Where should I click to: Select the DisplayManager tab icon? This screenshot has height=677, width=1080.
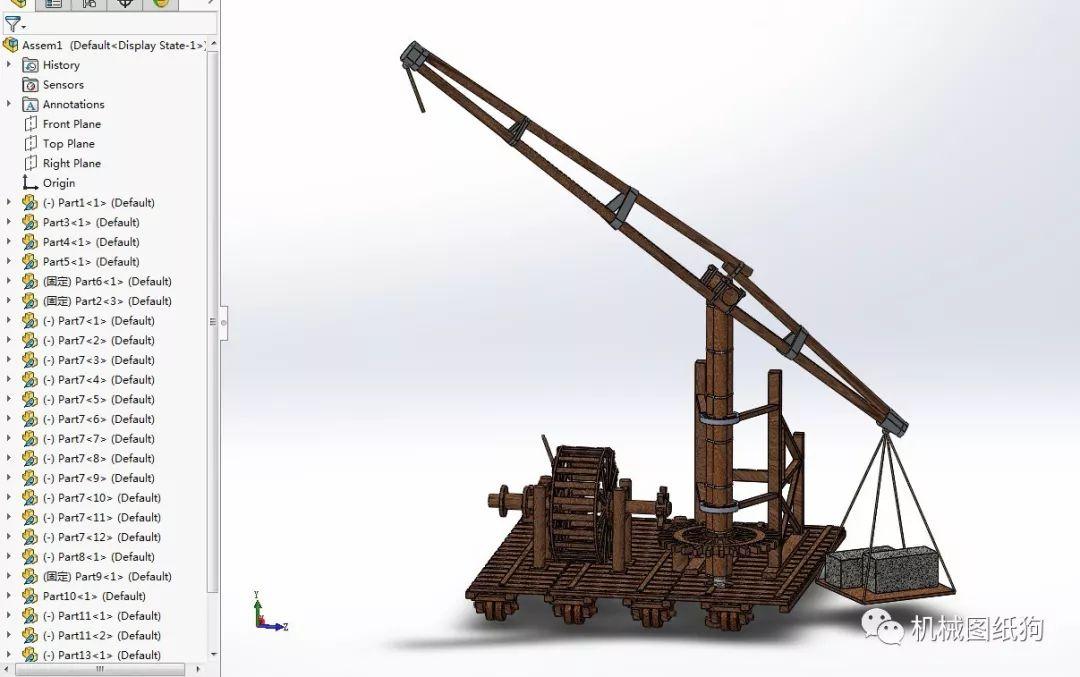[160, 5]
